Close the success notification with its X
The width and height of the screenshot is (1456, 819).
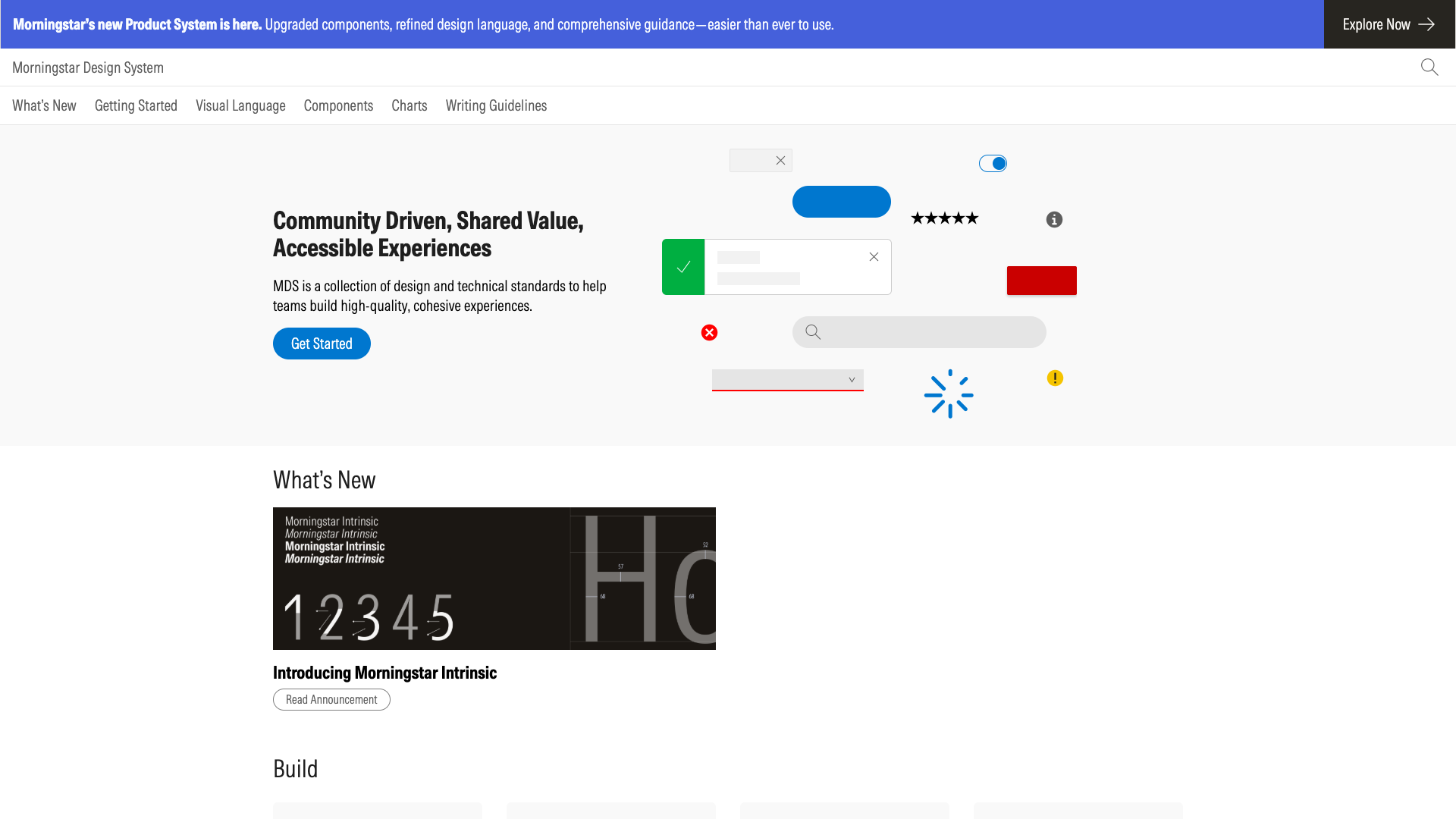tap(874, 257)
